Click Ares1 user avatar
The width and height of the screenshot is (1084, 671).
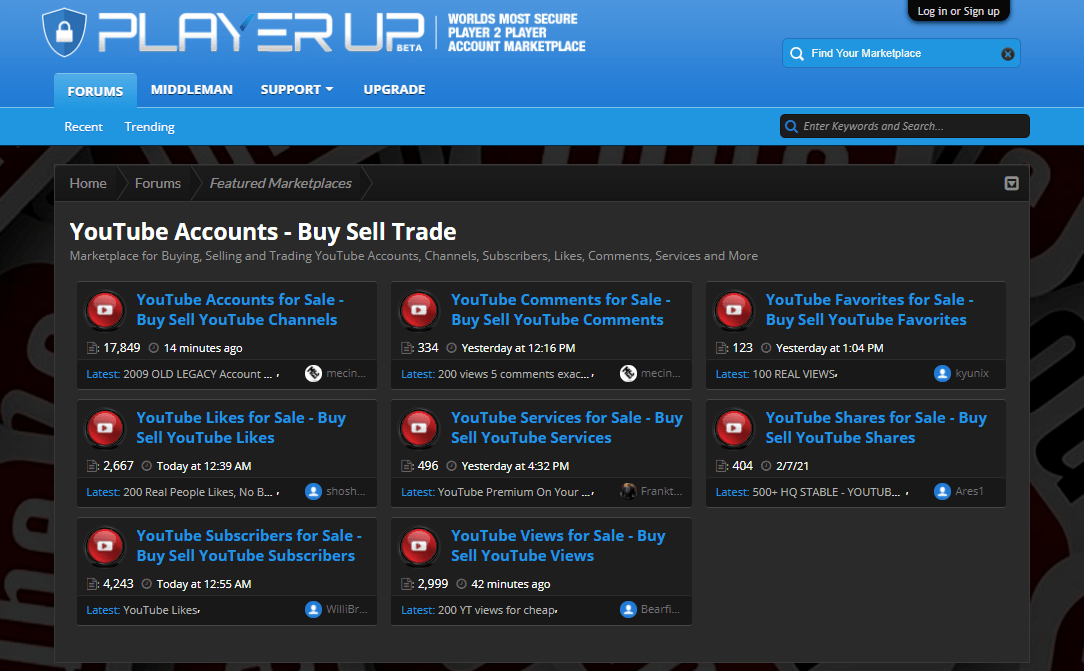tap(942, 491)
